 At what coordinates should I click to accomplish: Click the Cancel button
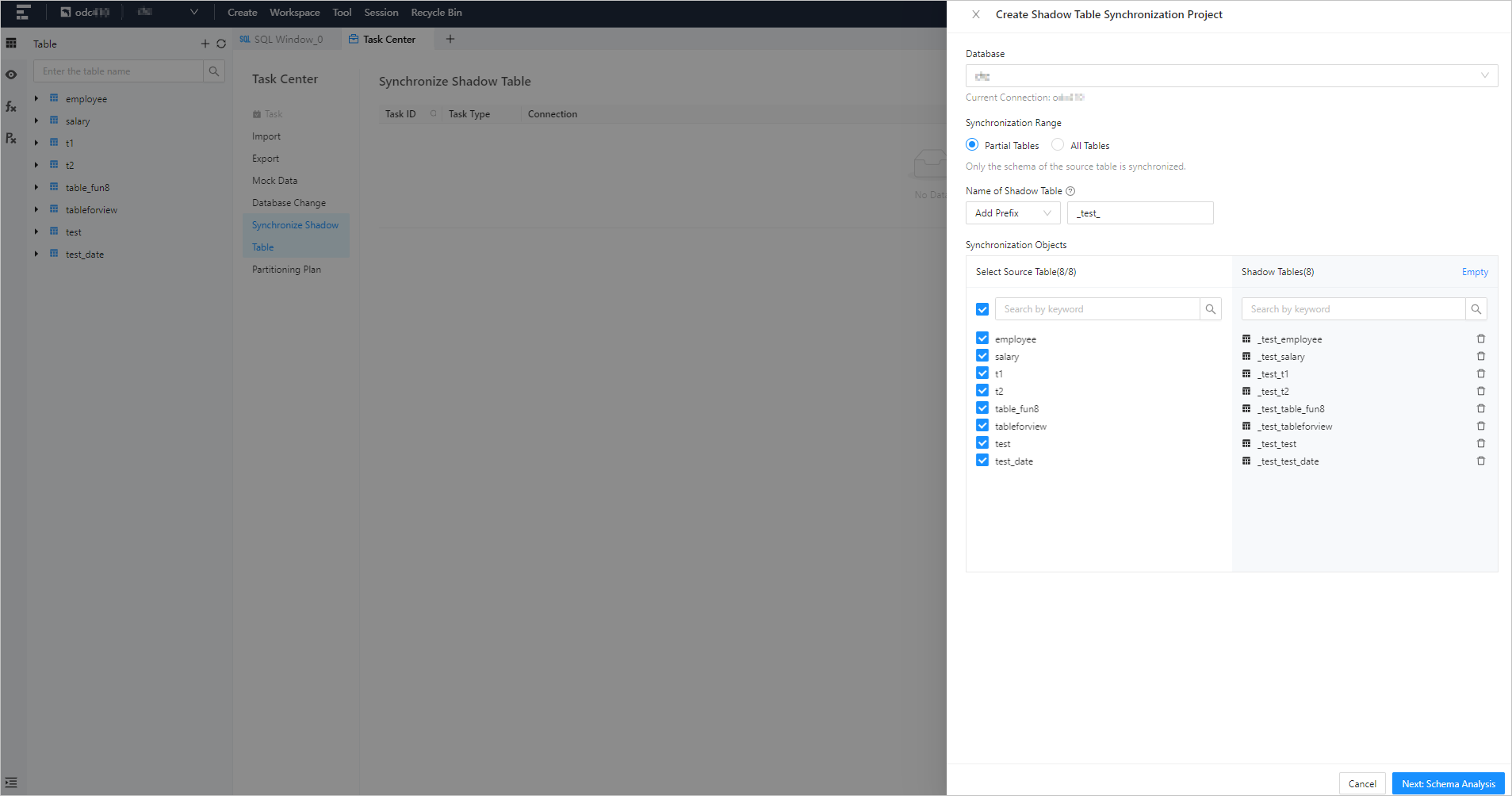pyautogui.click(x=1362, y=783)
